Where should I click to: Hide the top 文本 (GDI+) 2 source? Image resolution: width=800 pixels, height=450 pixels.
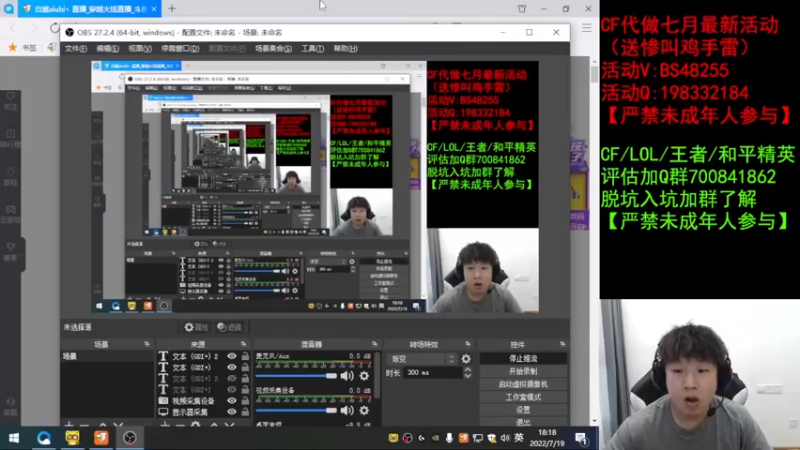(232, 356)
